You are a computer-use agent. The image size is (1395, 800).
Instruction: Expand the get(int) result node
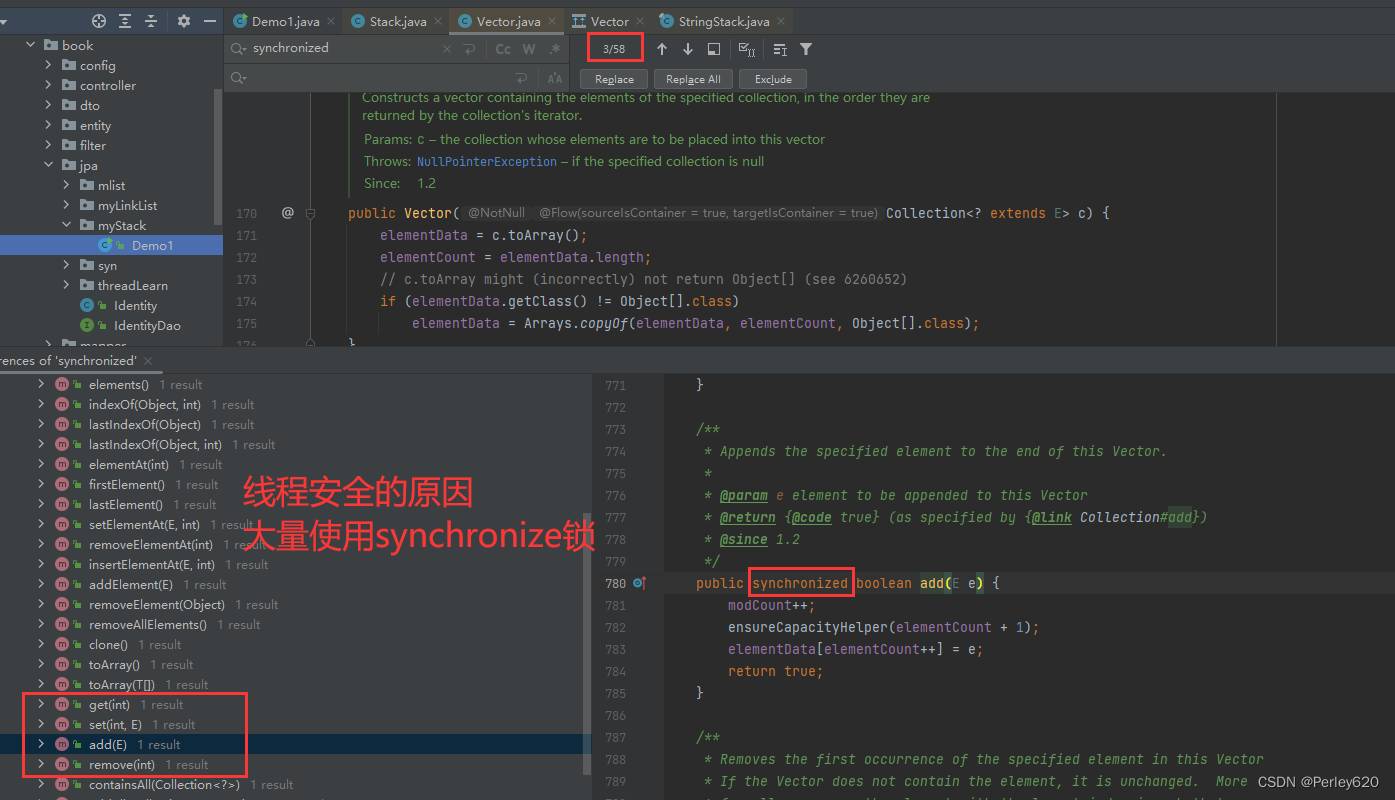(41, 704)
